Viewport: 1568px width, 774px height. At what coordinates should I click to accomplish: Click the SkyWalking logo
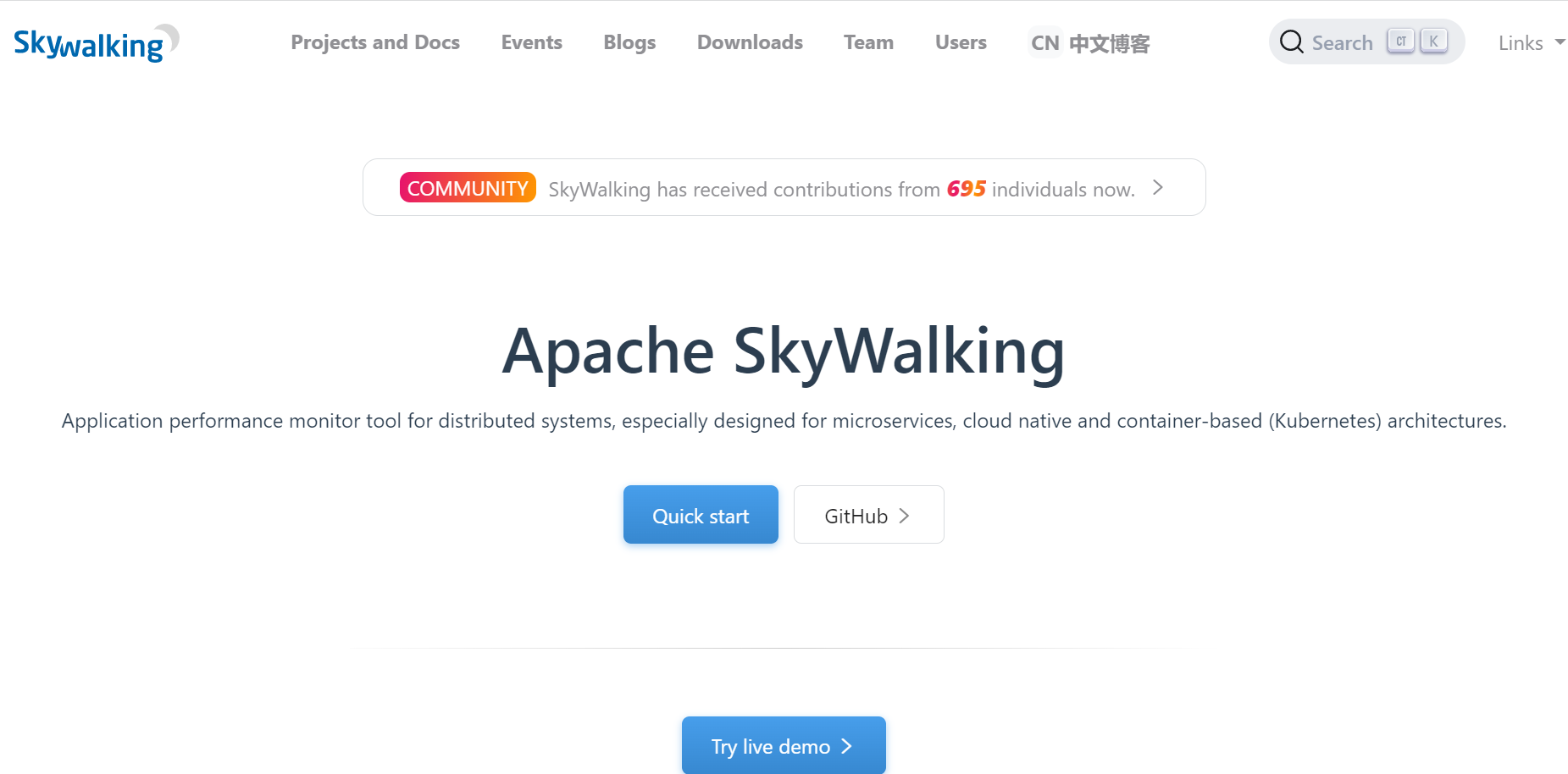(97, 42)
